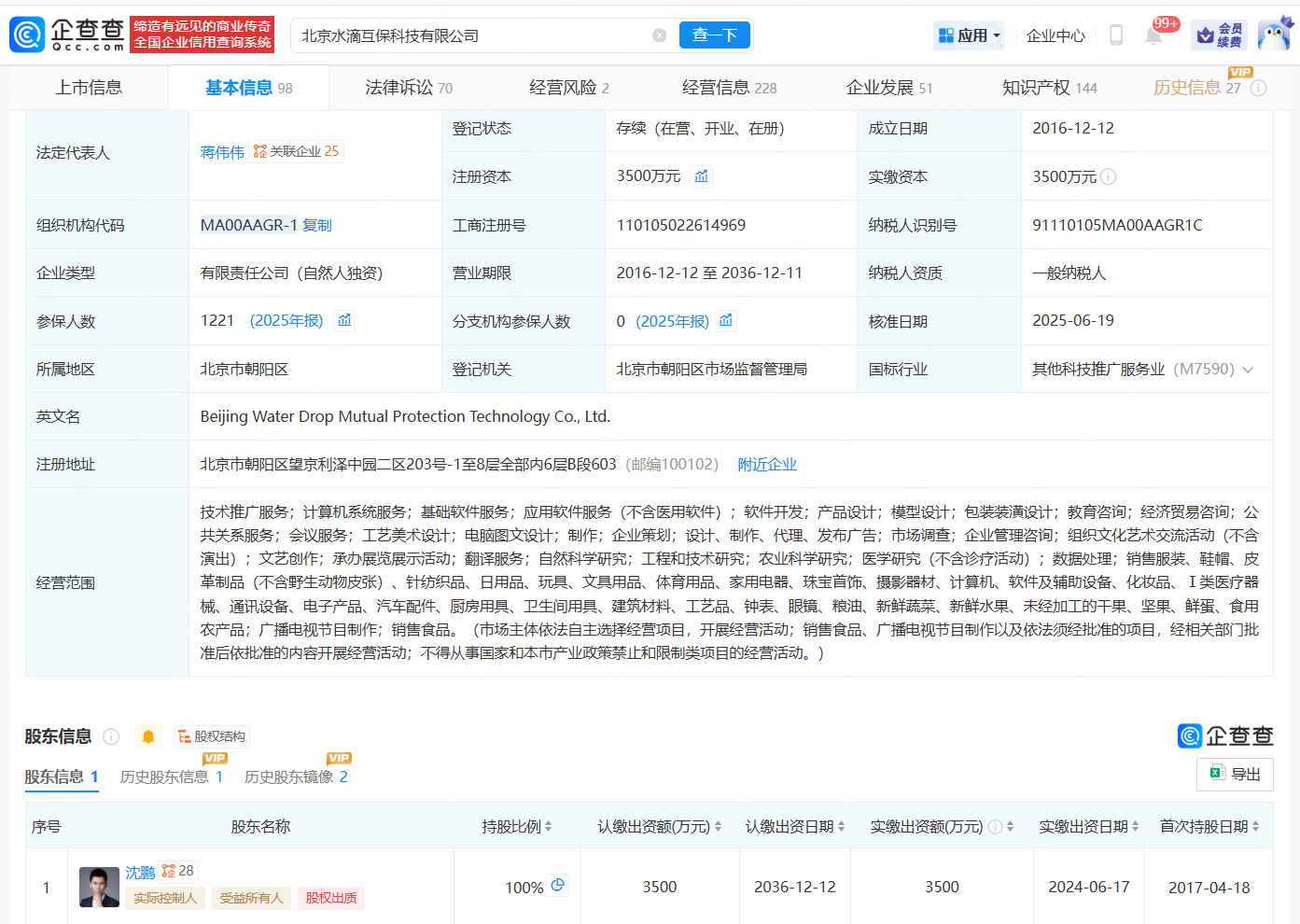Open 企业中心 link
1300x924 pixels.
point(1055,35)
